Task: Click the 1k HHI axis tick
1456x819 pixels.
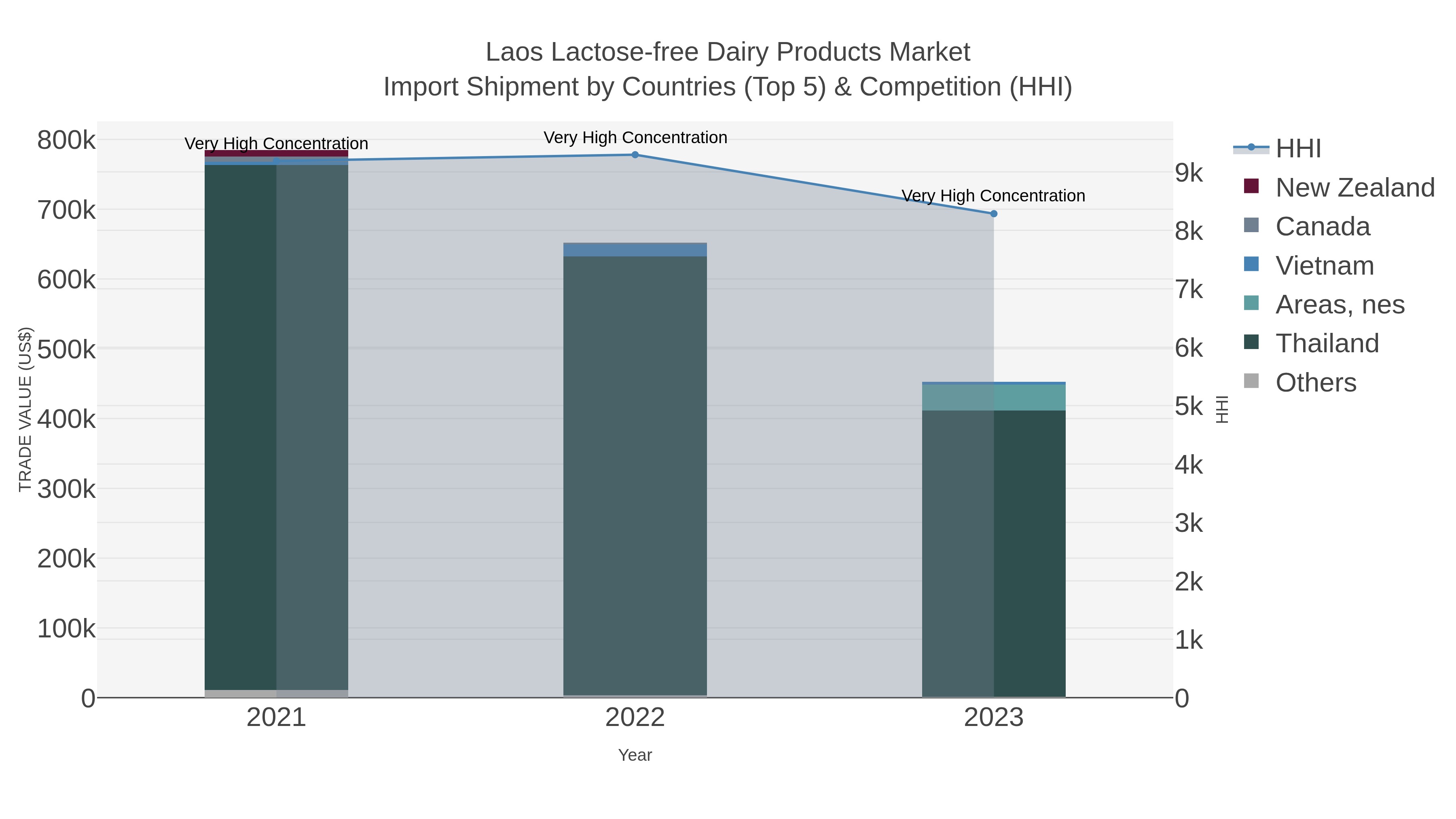Action: pos(1189,640)
